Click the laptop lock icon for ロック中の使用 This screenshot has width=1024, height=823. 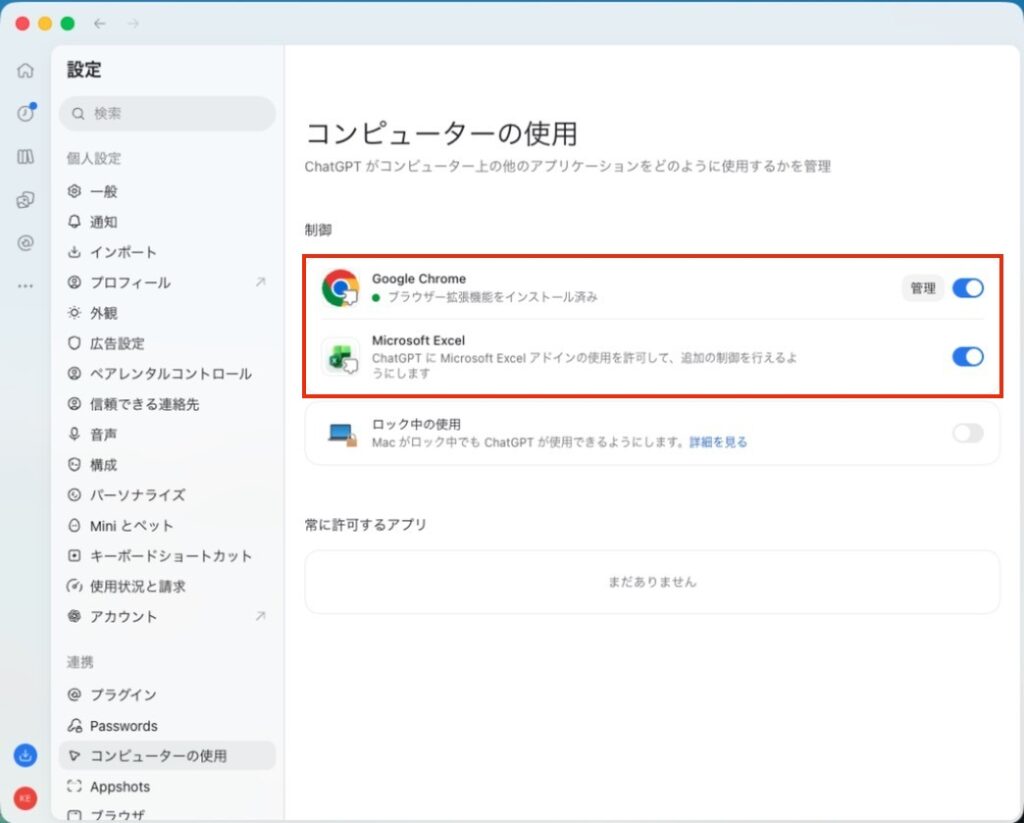(342, 434)
